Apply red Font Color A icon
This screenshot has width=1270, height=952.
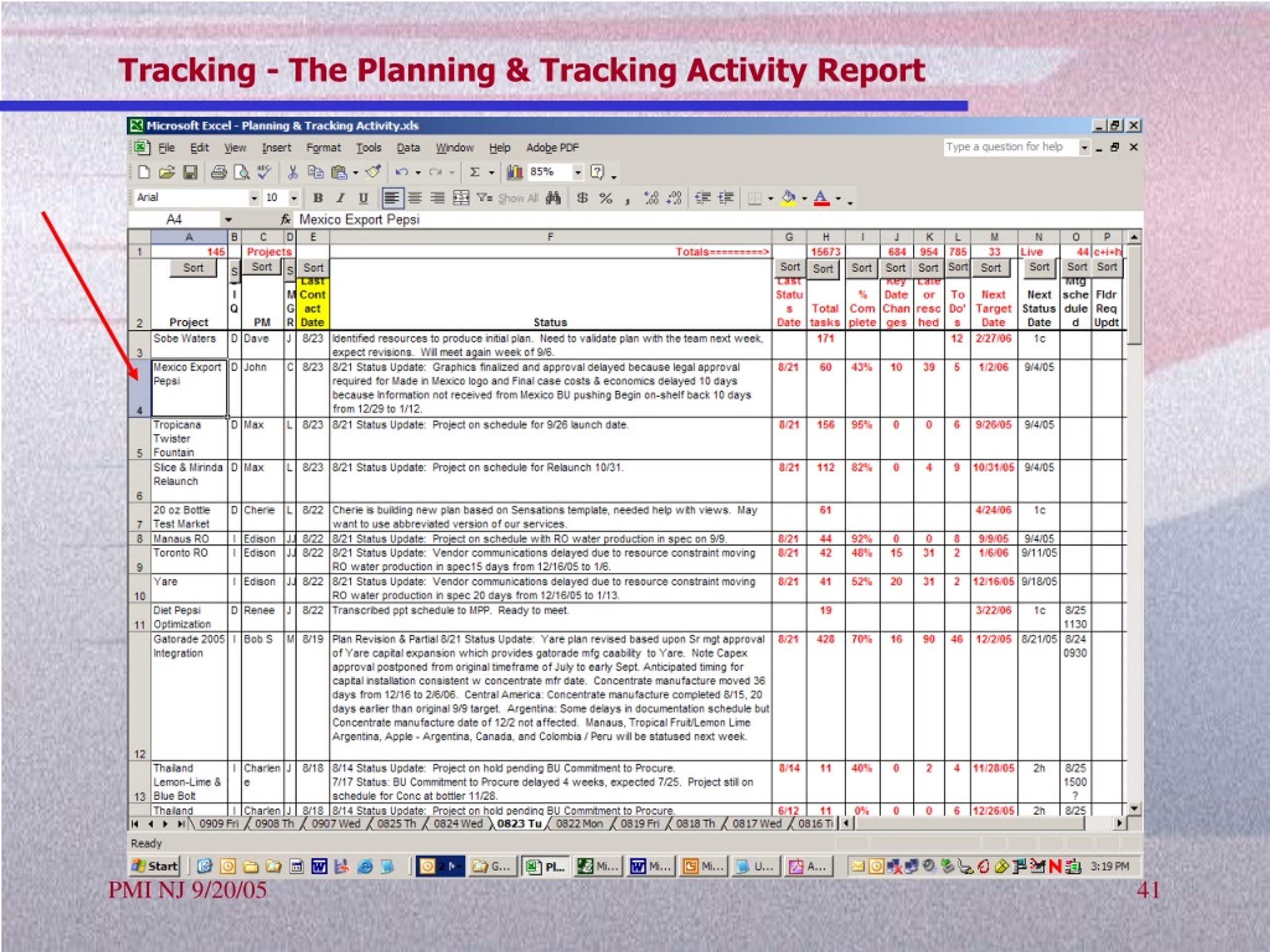822,198
